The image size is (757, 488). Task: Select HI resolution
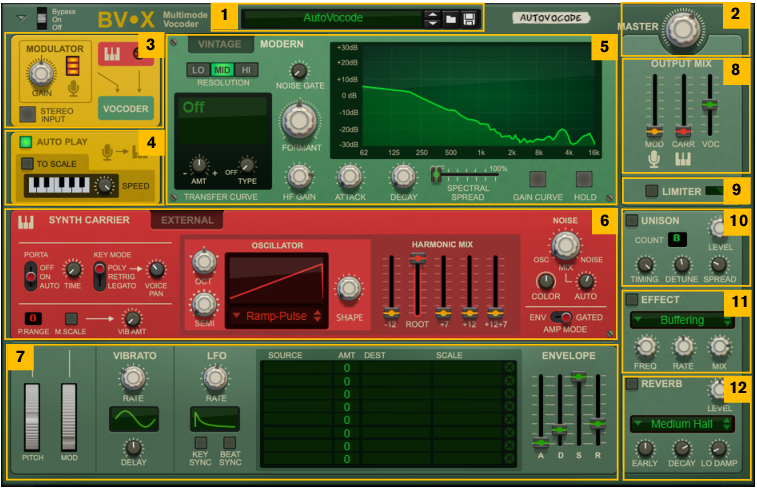[246, 70]
